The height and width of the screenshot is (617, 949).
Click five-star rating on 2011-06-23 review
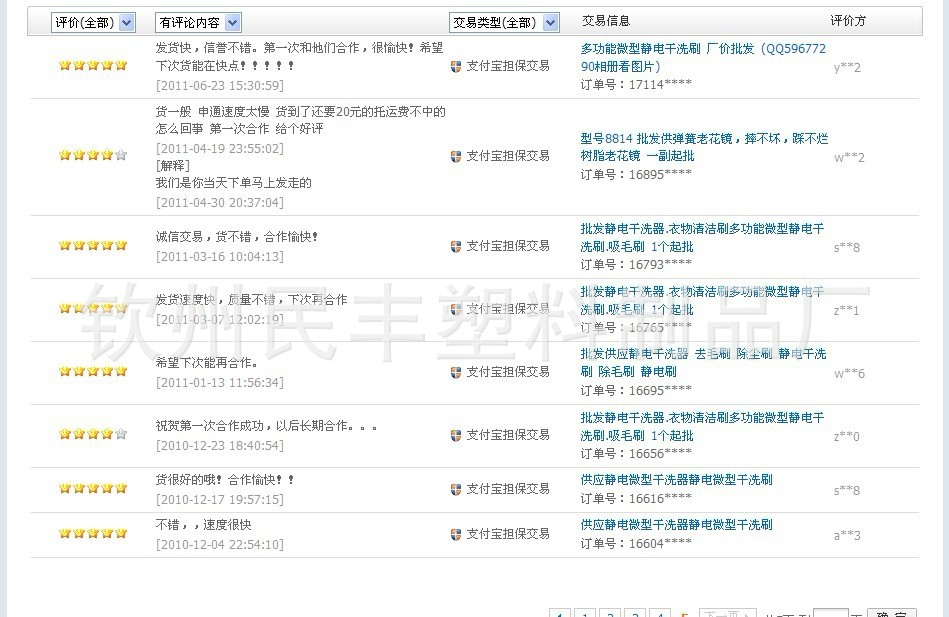(93, 66)
